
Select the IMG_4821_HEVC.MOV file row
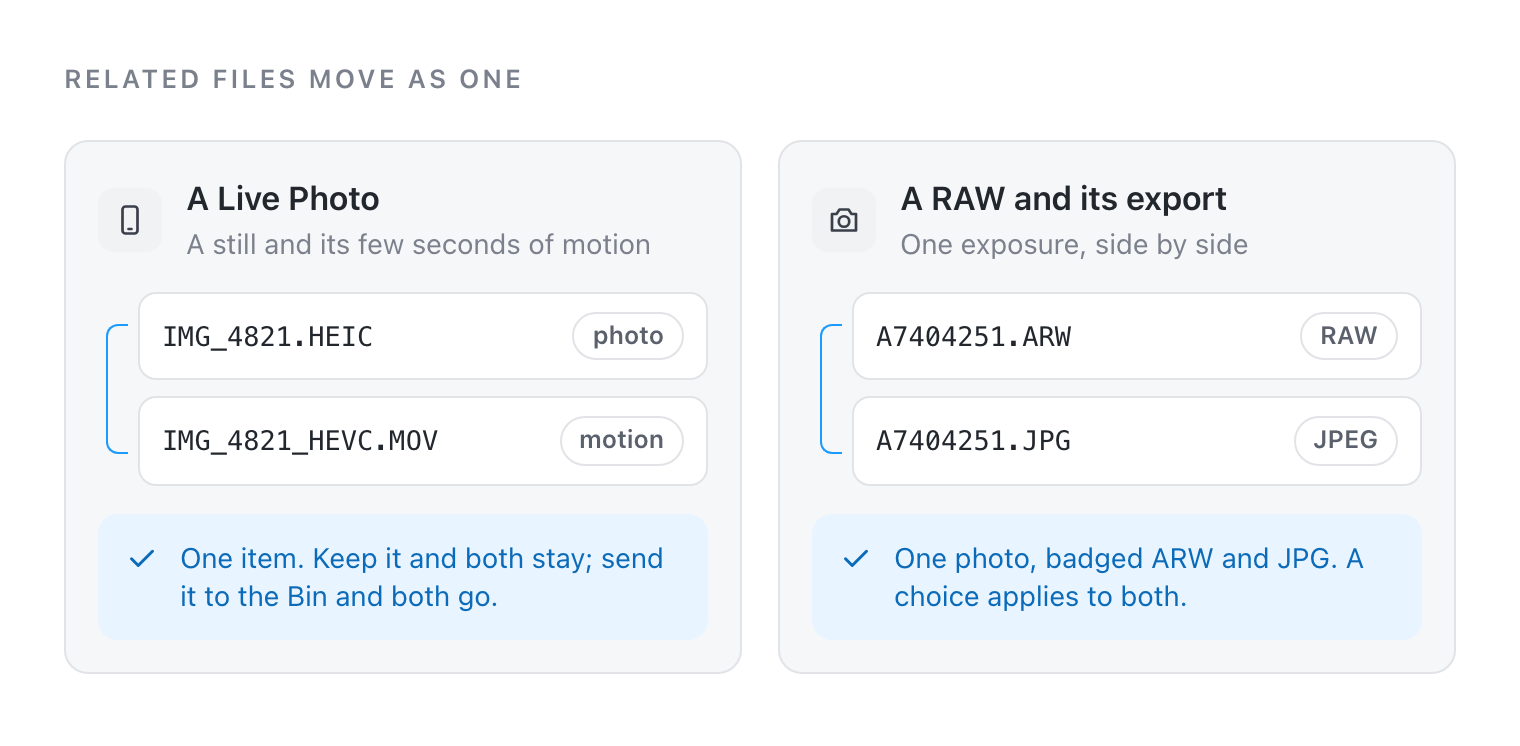pos(423,441)
